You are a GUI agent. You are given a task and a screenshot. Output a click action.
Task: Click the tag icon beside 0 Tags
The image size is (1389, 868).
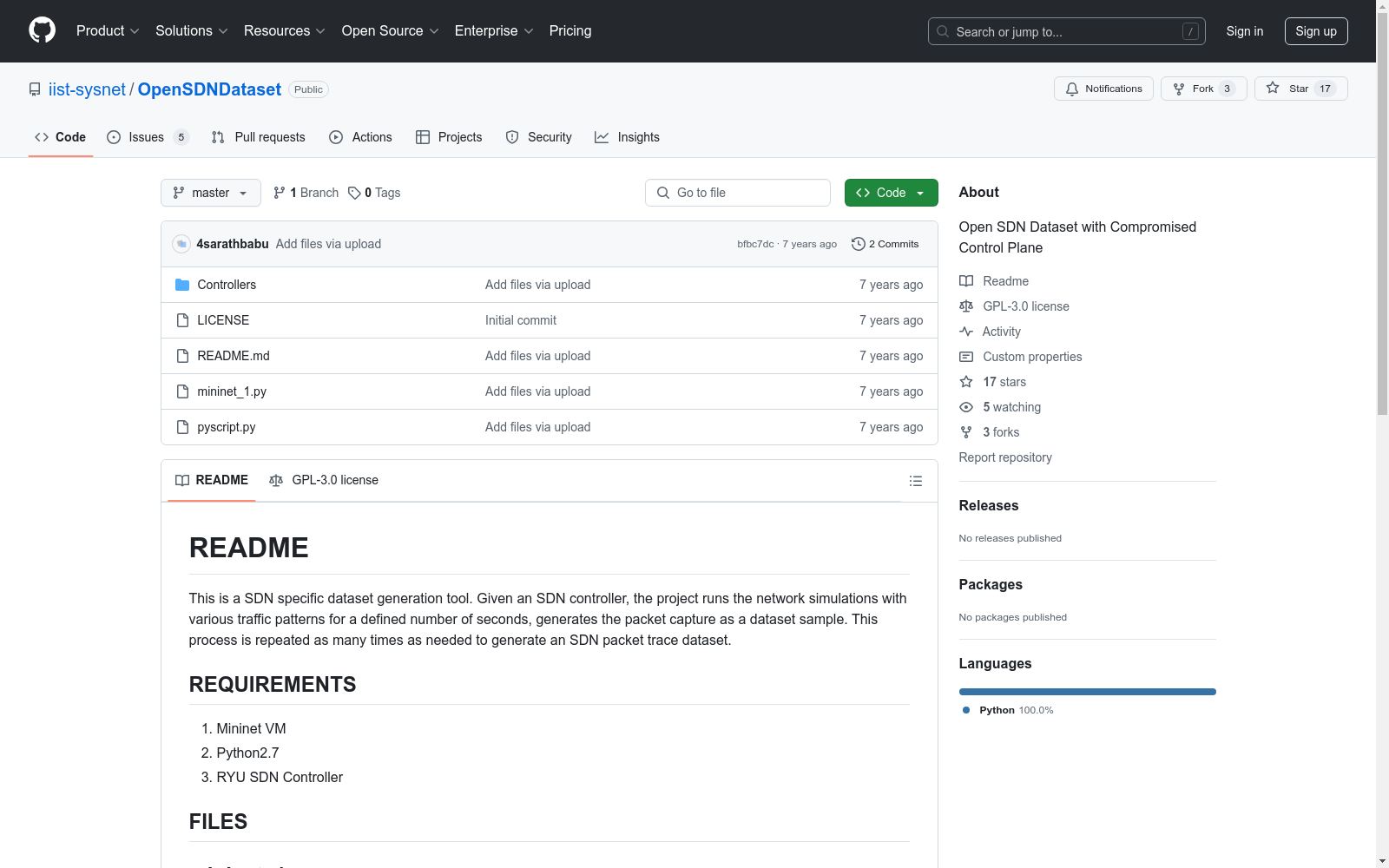coord(354,193)
